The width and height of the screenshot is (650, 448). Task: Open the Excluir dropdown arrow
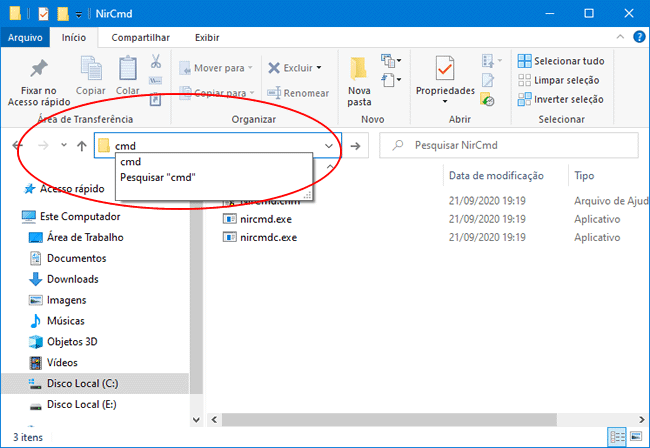point(319,68)
